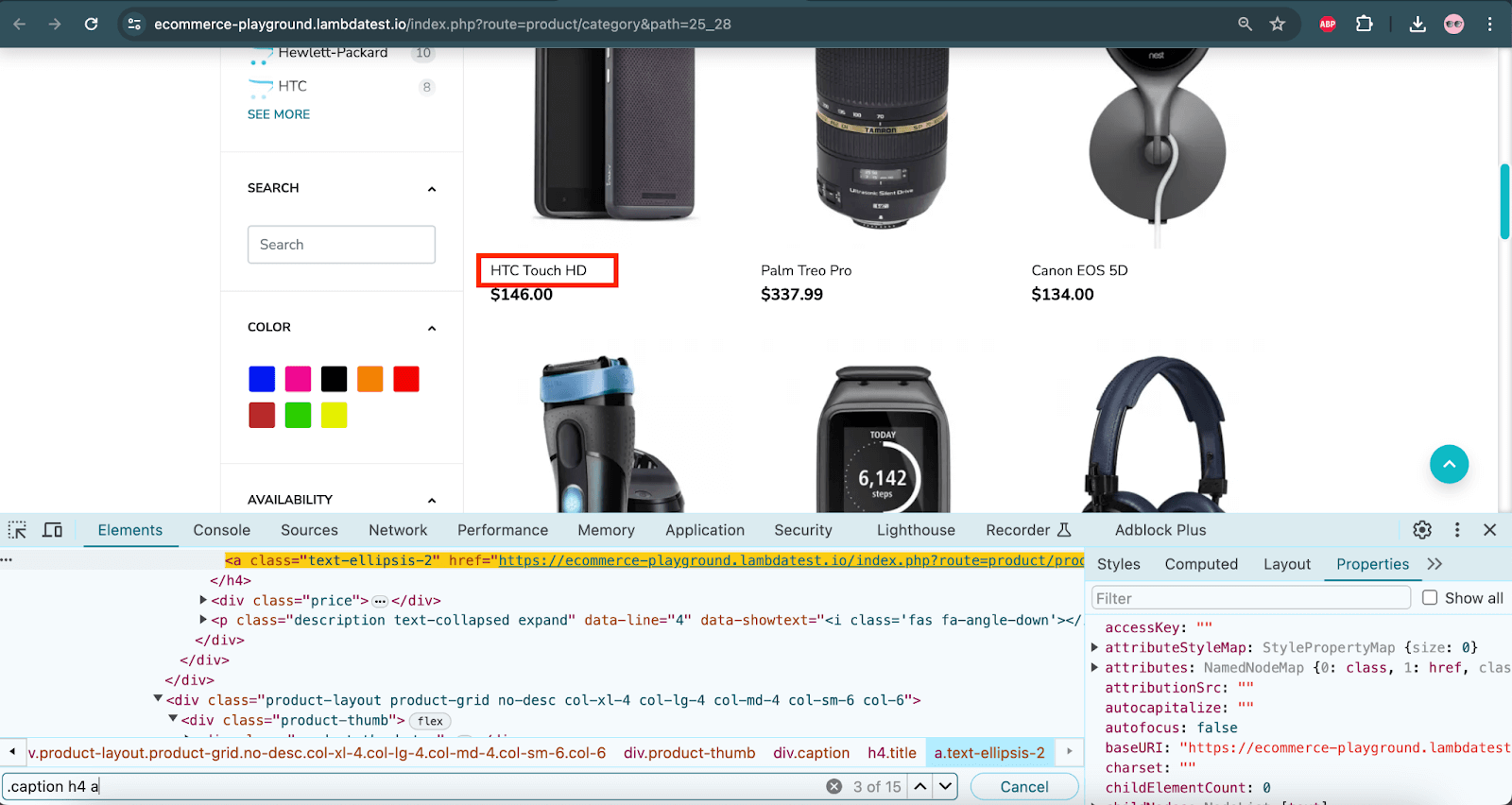Open Adblock Plus extension icon
The height and width of the screenshot is (805, 1512).
tap(1328, 24)
